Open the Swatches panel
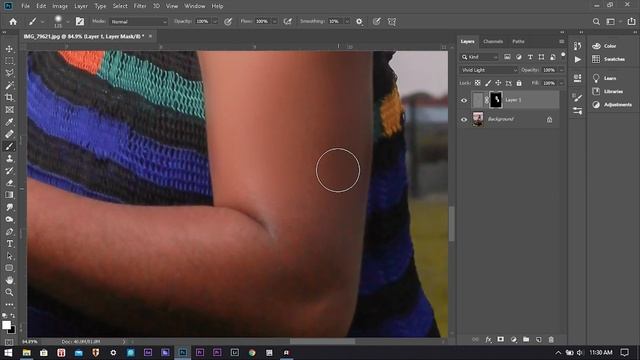 609,59
